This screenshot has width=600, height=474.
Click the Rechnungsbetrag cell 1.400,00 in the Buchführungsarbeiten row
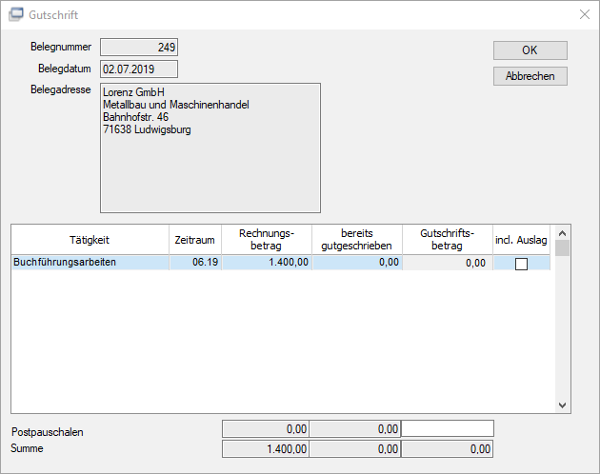click(267, 262)
